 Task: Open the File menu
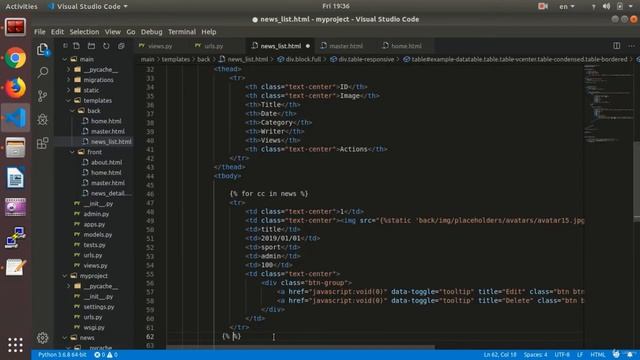point(40,32)
